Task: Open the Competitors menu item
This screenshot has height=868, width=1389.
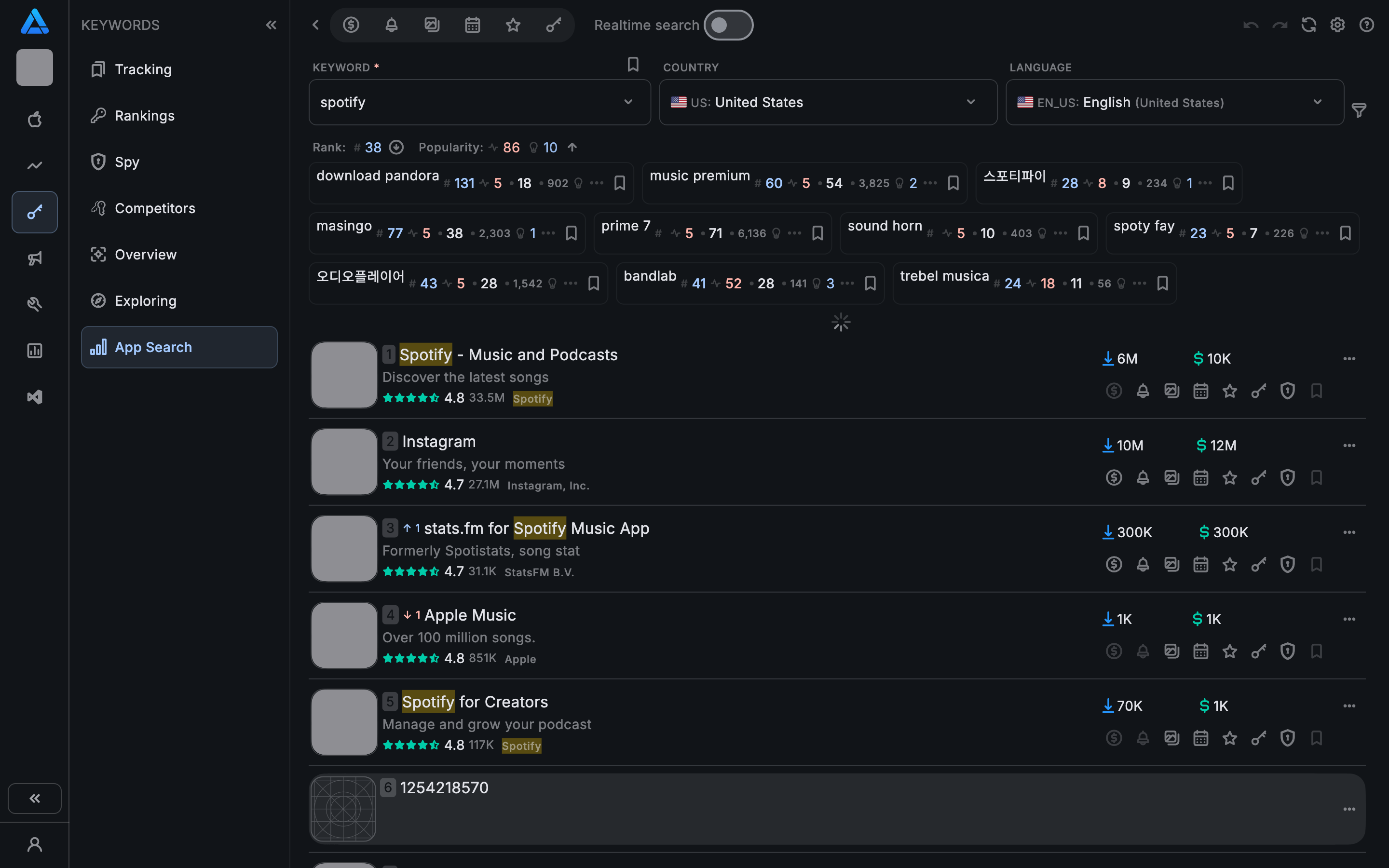Action: pos(155,208)
